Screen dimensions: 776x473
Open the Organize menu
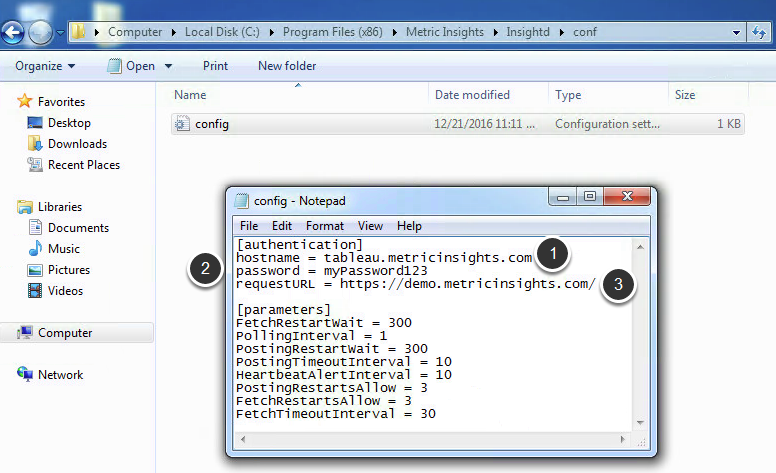coord(45,66)
